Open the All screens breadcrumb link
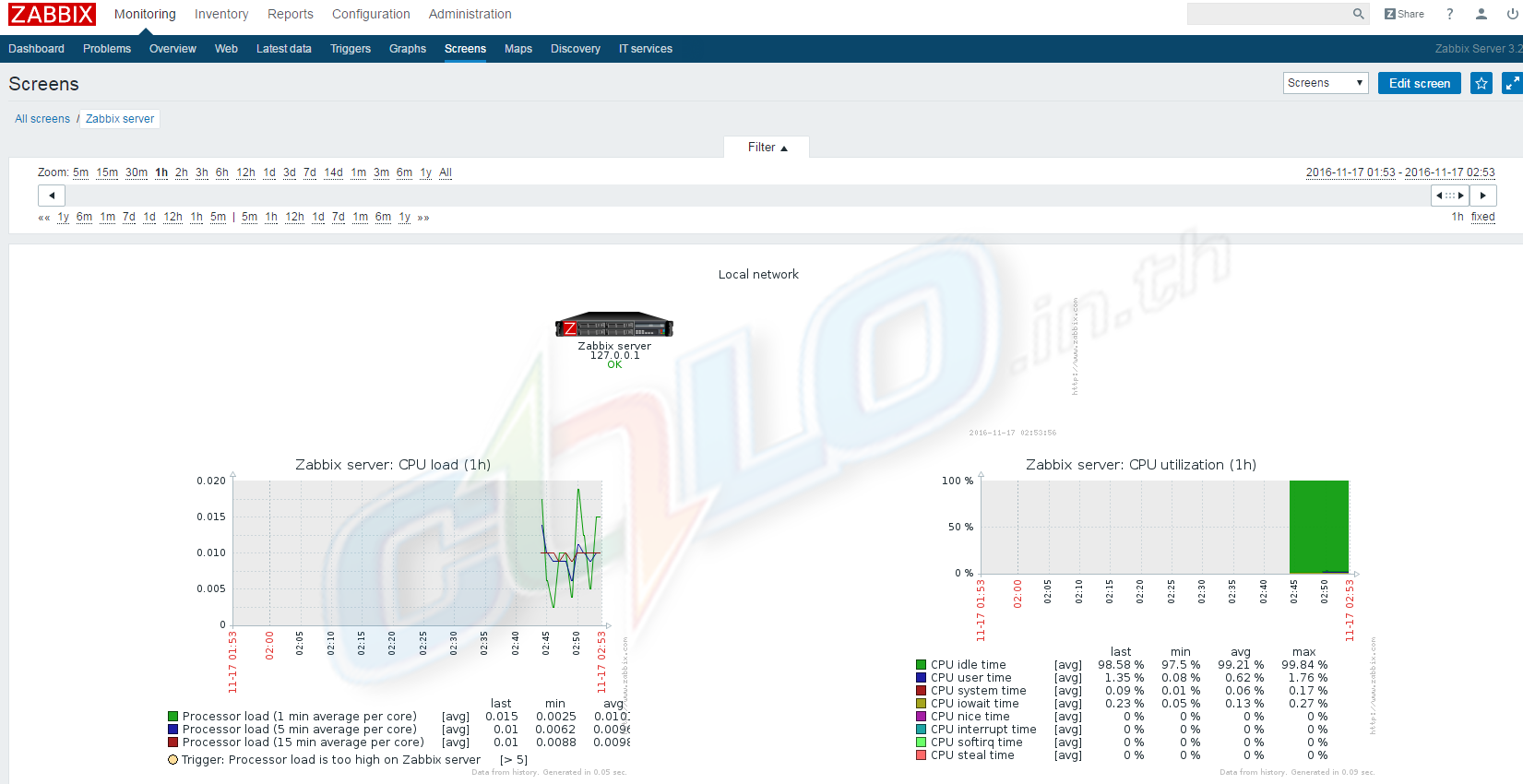 point(42,119)
